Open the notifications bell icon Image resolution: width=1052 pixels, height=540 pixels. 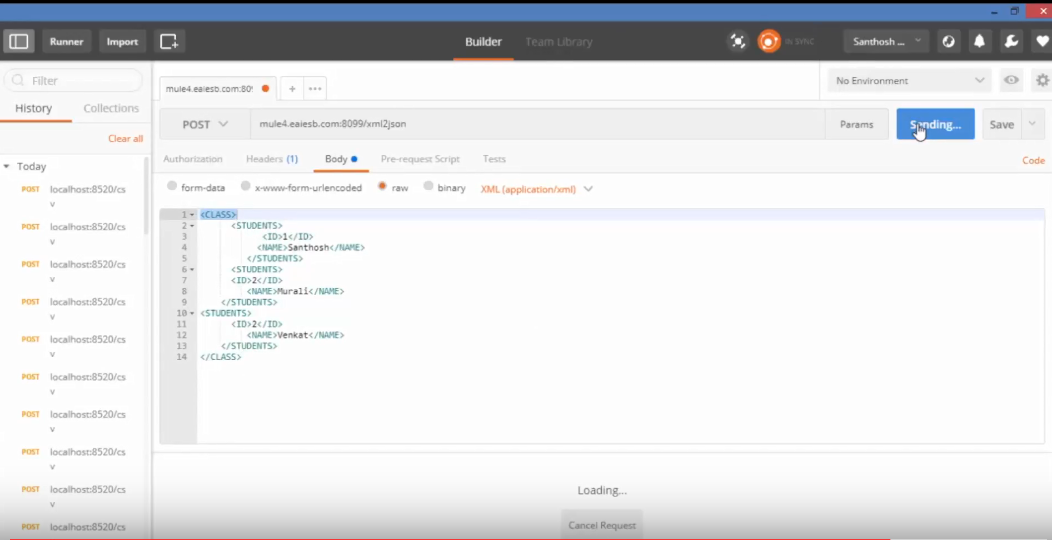(x=980, y=41)
